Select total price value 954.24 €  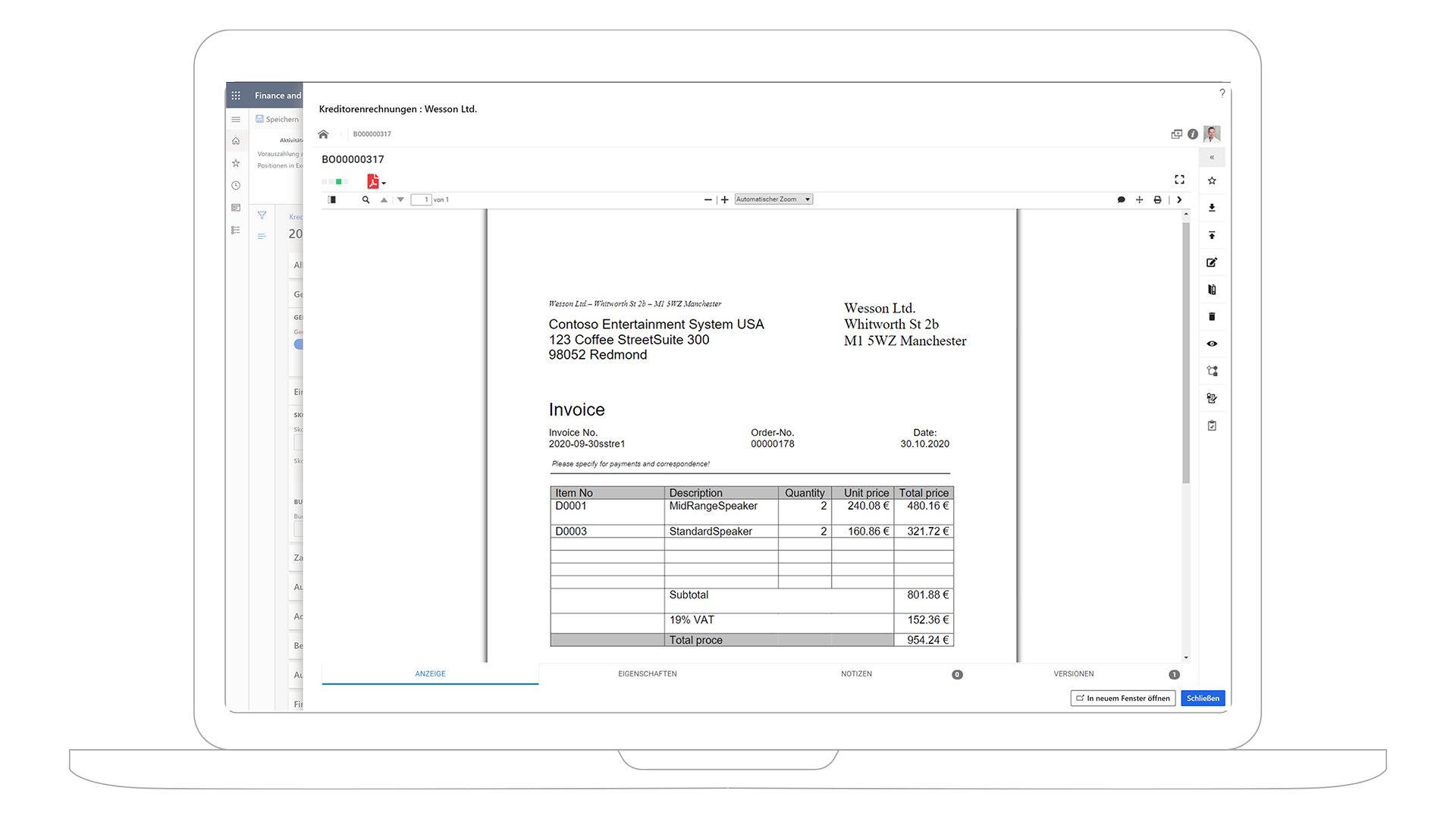pyautogui.click(x=927, y=640)
